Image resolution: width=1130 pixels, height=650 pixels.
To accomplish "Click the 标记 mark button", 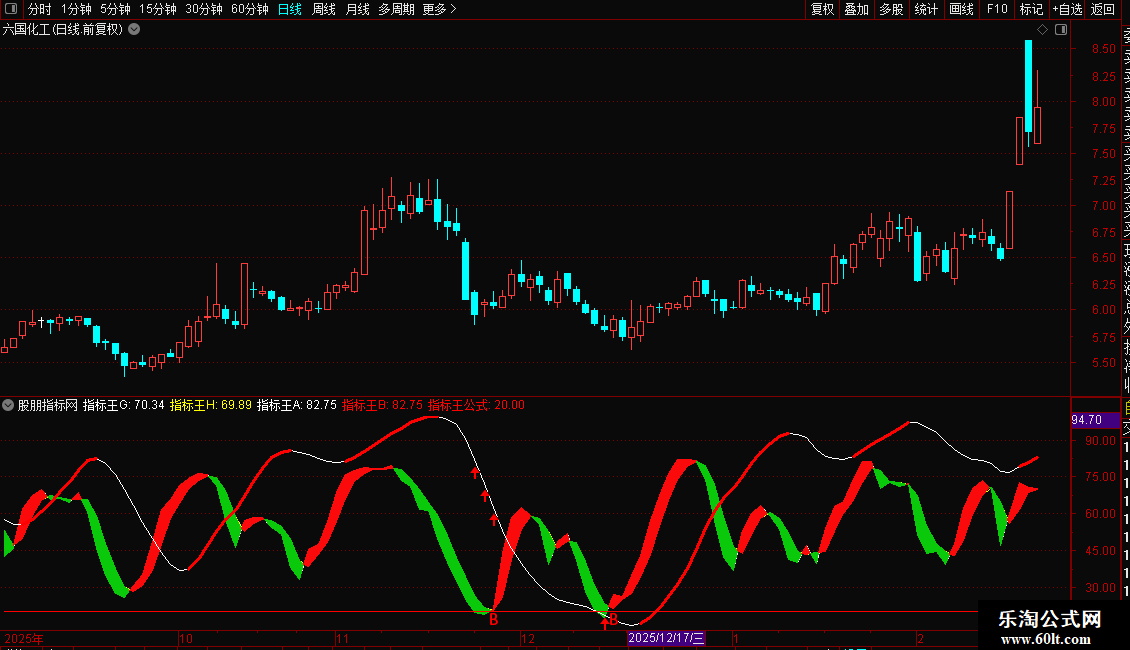I will point(1031,9).
